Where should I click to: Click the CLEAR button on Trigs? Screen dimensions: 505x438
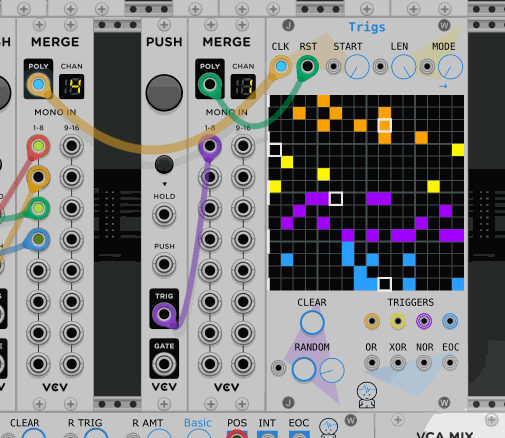(x=312, y=322)
